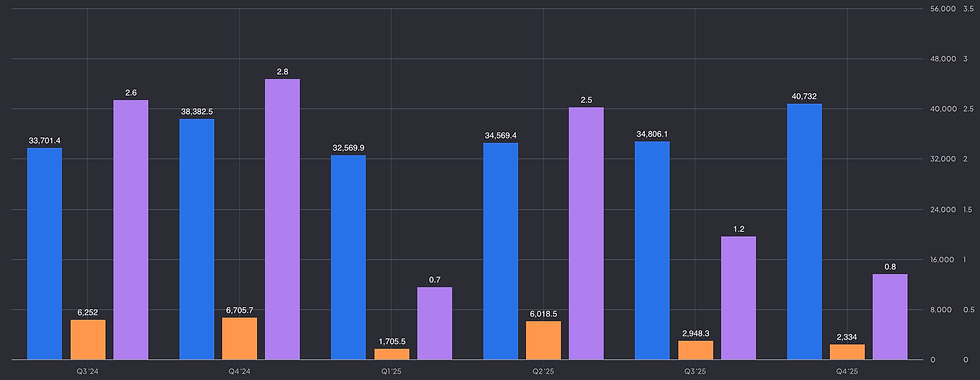Click the Q4'24 x-axis label
This screenshot has width=980, height=380.
coord(239,371)
